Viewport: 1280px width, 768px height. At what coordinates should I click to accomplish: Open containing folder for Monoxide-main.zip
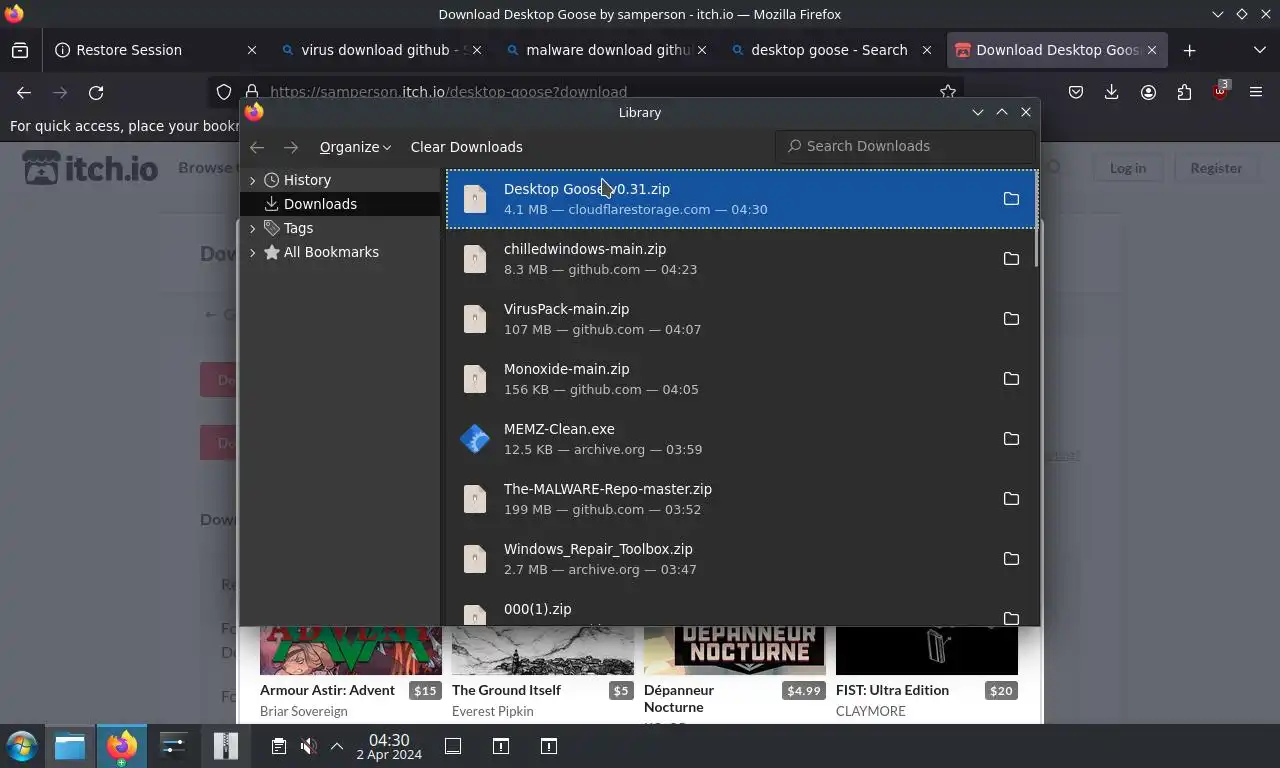1011,379
